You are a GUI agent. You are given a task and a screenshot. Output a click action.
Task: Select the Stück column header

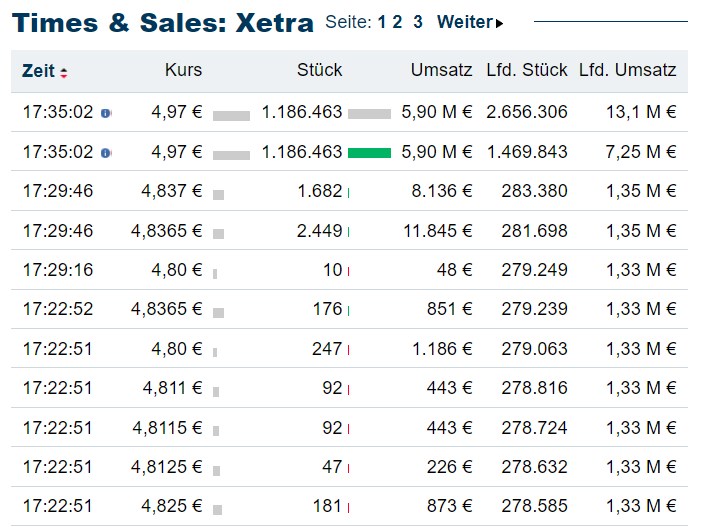319,70
